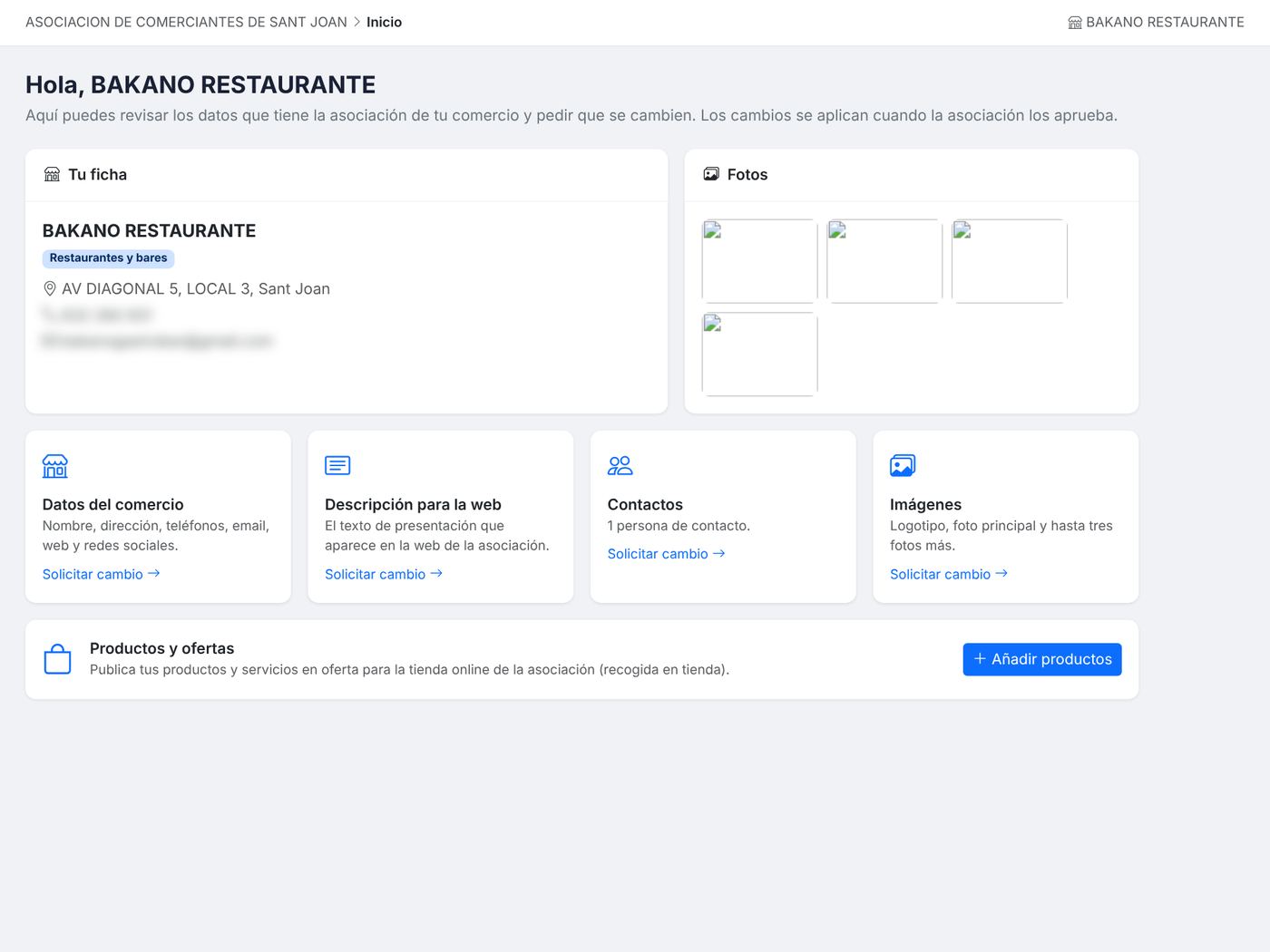
Task: Click the shopping bag icon beside Productos y ofertas
Action: point(57,659)
